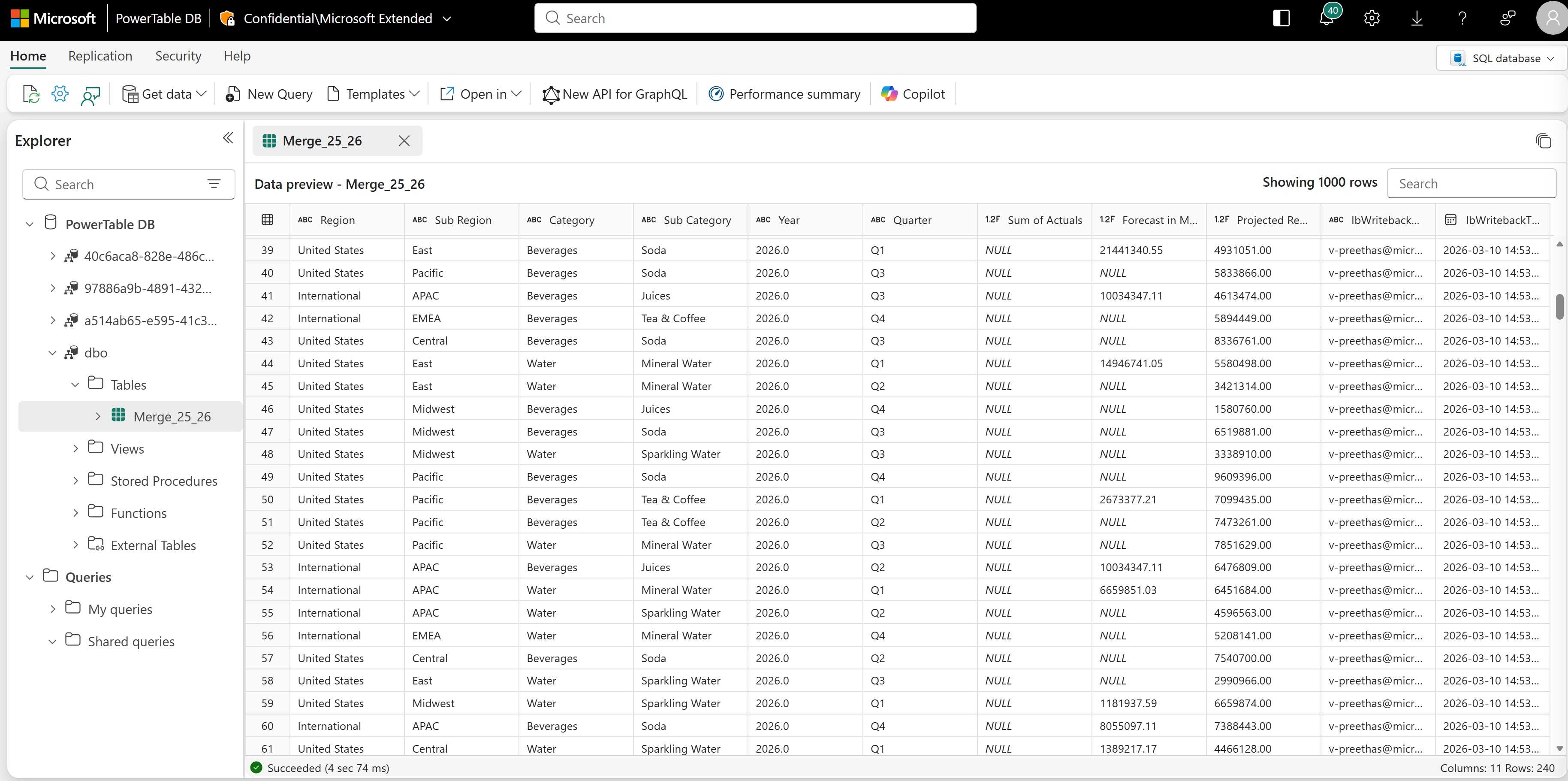Image resolution: width=1568 pixels, height=781 pixels.
Task: Click the download arrow icon in header
Action: [1417, 18]
